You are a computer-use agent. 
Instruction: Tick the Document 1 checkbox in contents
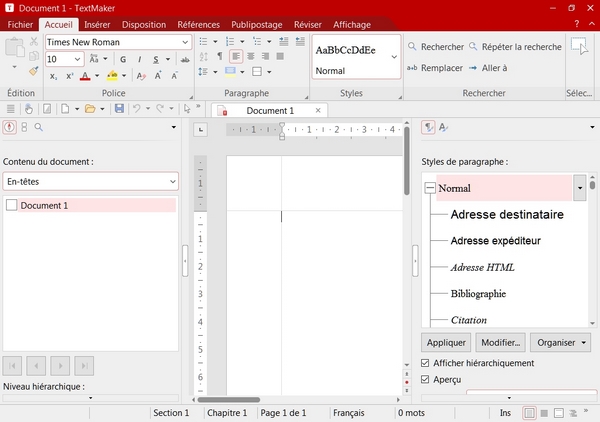pyautogui.click(x=11, y=205)
